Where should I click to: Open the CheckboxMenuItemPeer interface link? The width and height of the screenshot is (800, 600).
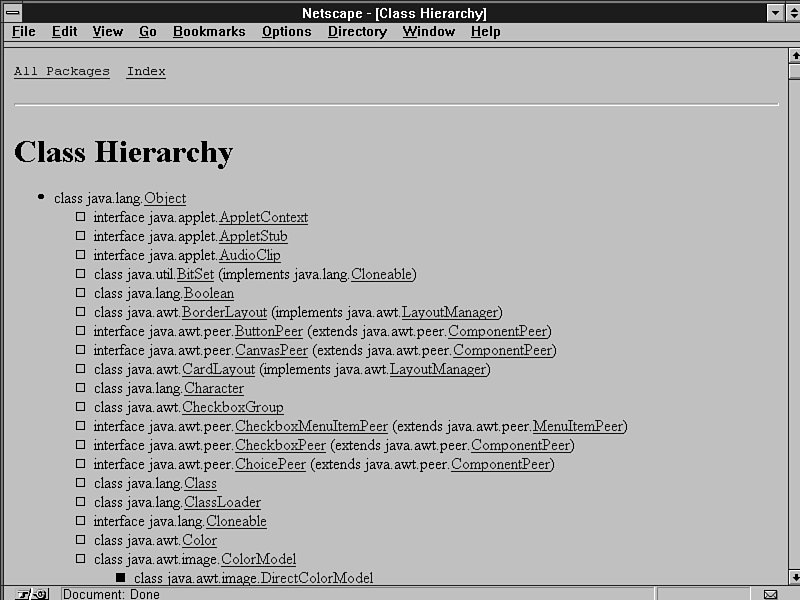311,427
